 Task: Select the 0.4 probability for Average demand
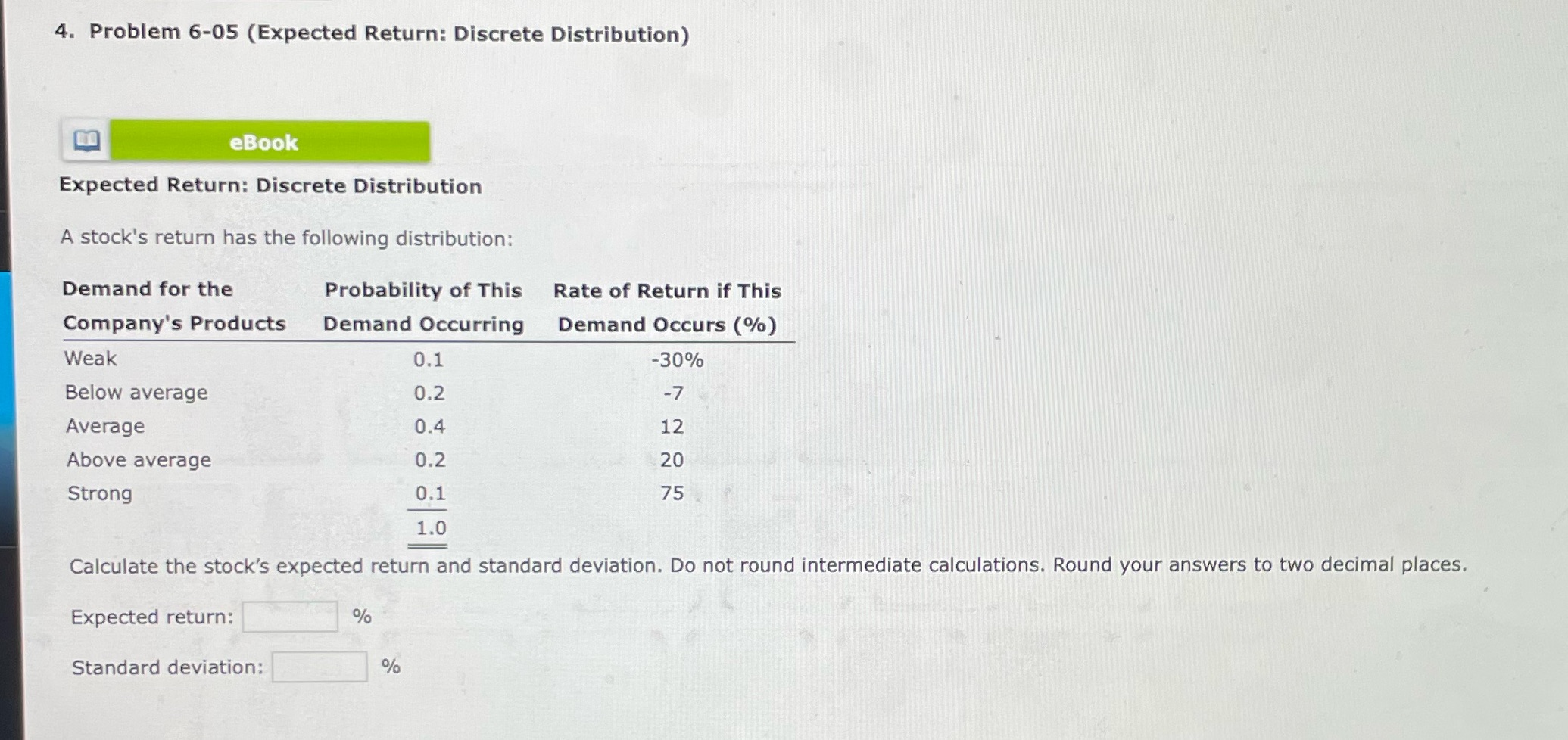click(429, 426)
